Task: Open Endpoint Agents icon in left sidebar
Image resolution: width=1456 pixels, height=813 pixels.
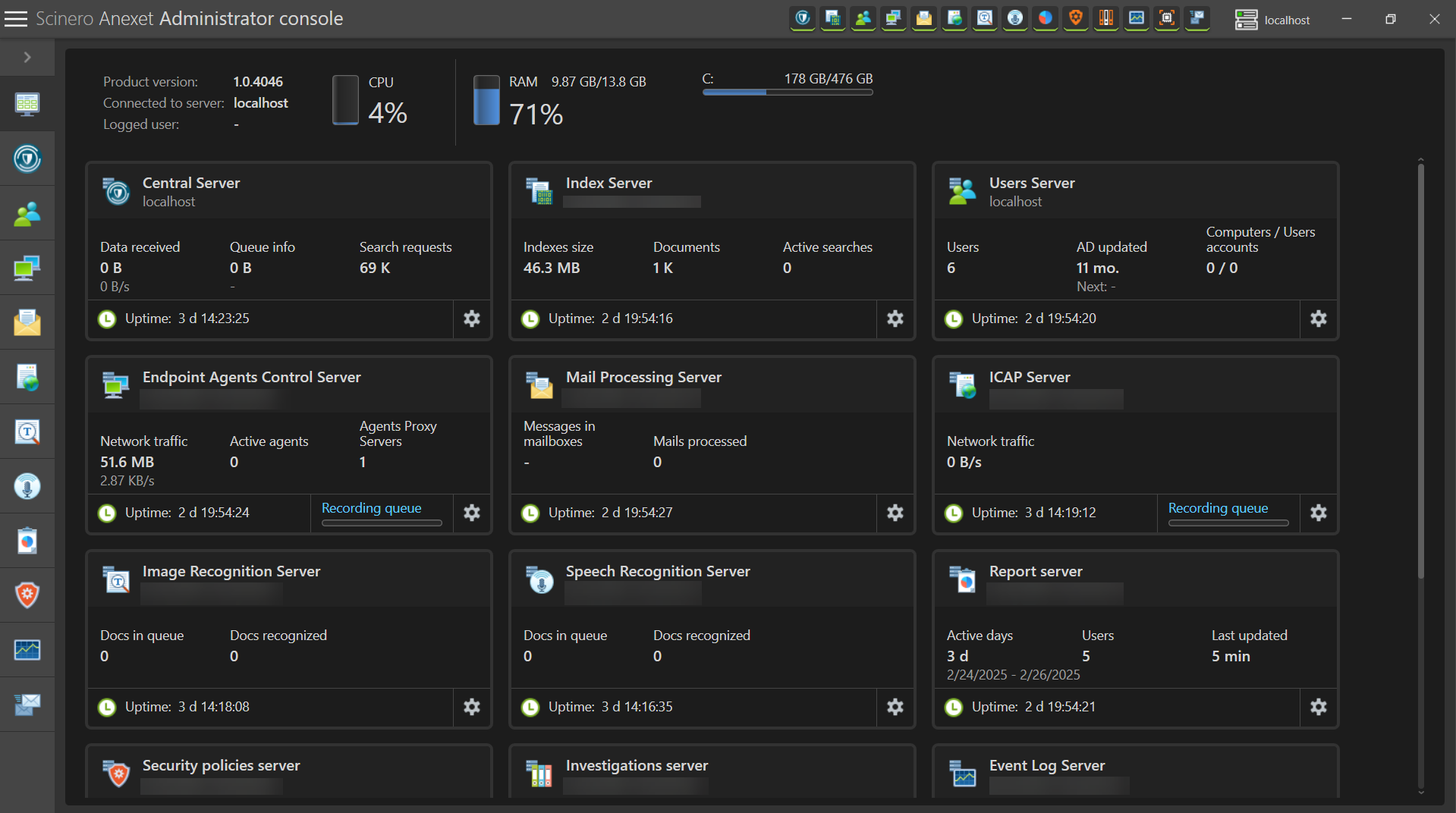Action: click(27, 268)
